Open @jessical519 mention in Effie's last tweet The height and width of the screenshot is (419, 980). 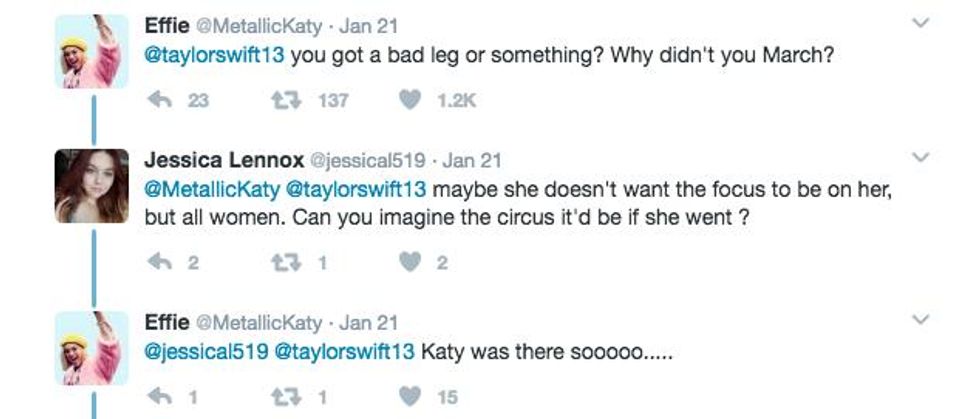pyautogui.click(x=206, y=352)
